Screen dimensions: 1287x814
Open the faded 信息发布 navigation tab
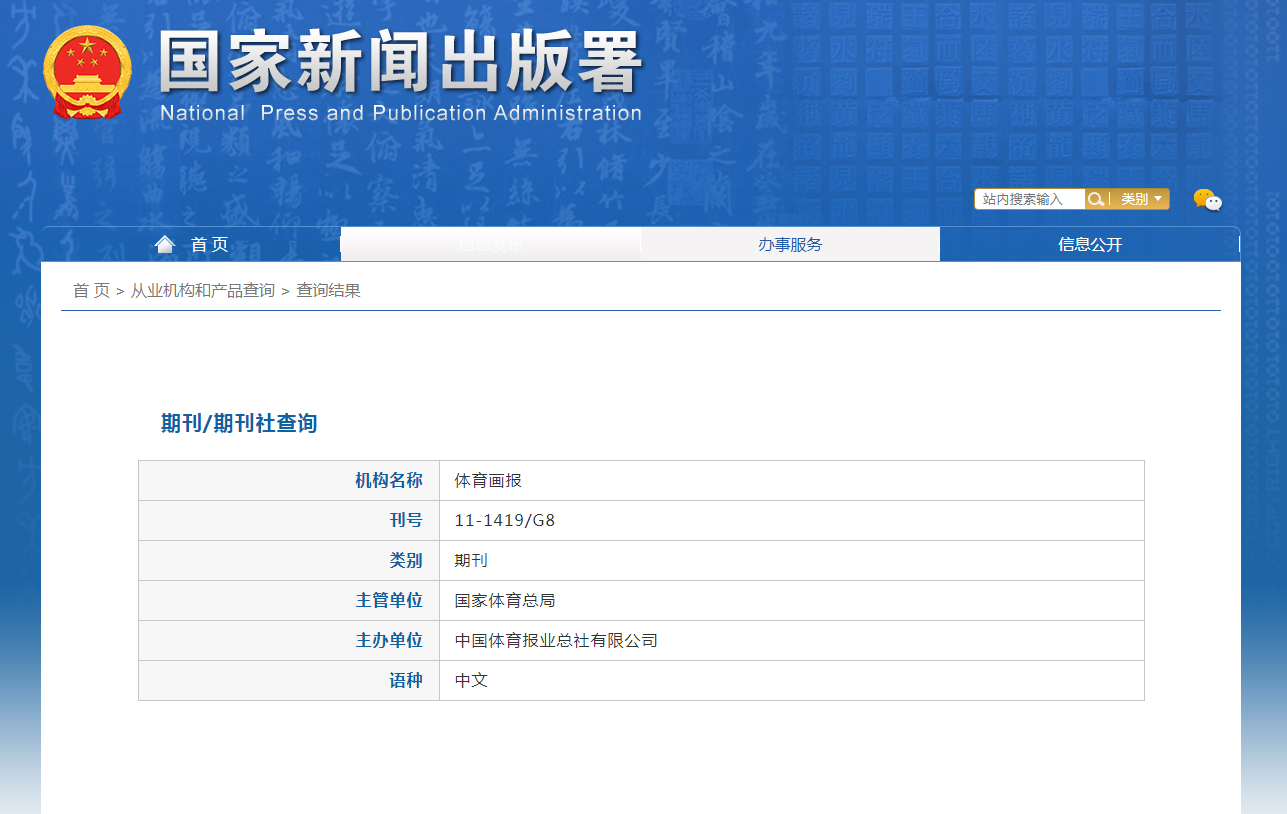pyautogui.click(x=490, y=244)
